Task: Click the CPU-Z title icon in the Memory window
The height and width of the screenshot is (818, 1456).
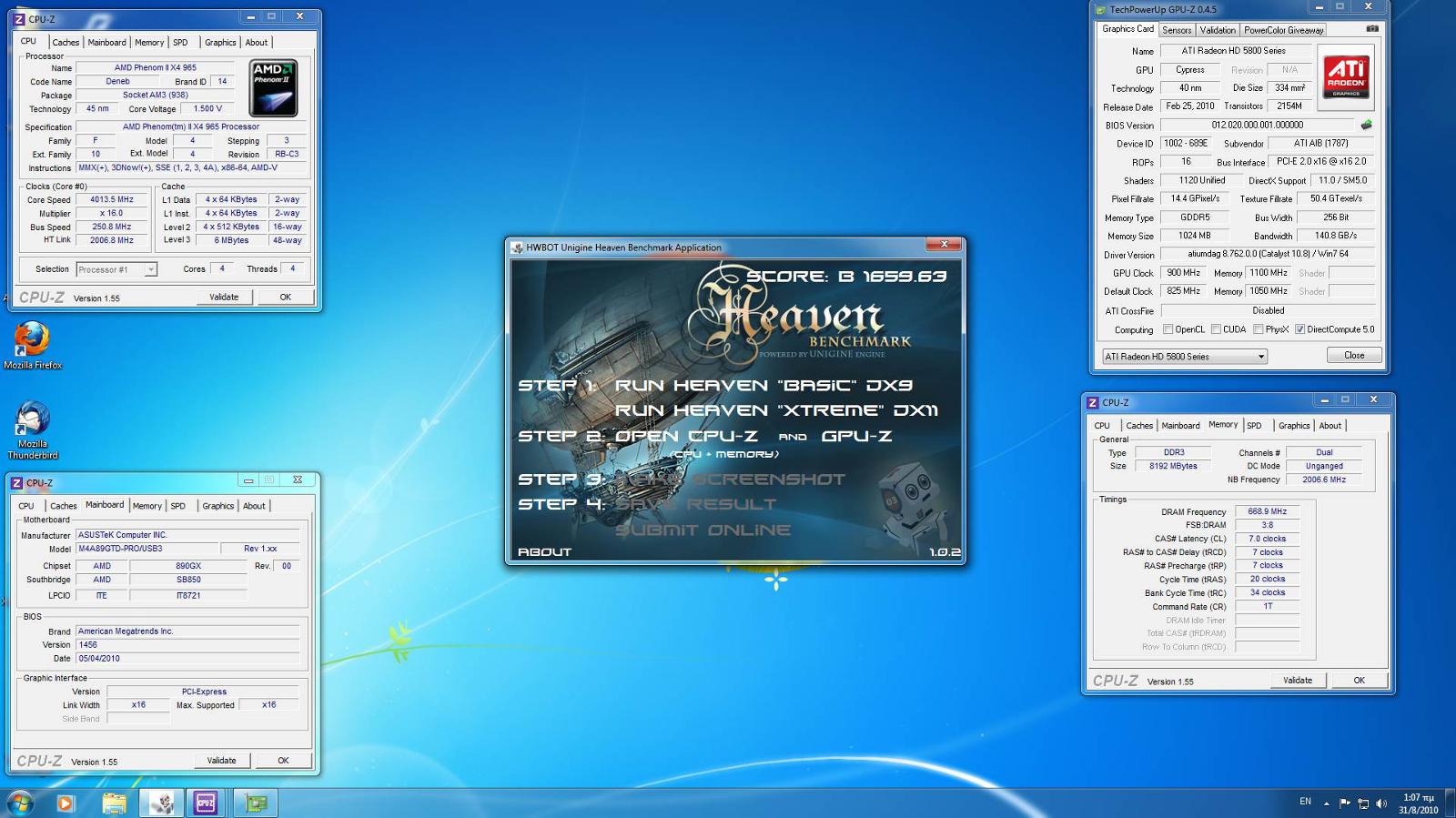Action: 1092,402
